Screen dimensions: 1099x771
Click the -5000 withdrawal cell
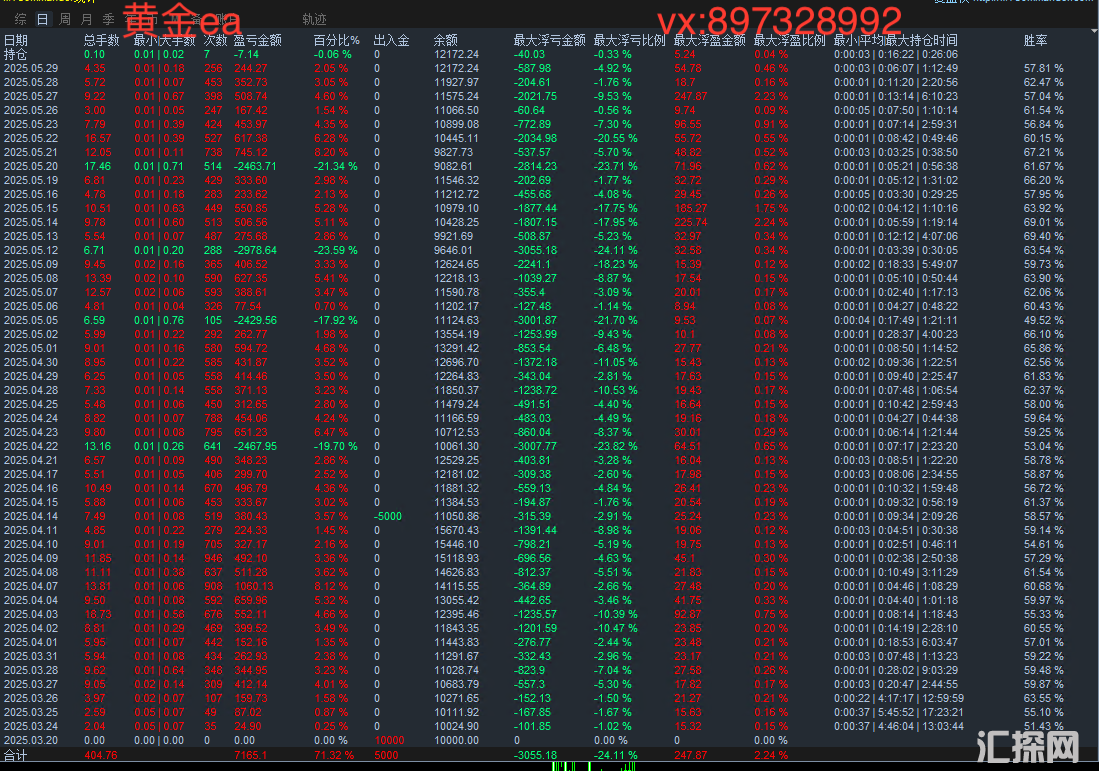click(x=388, y=517)
